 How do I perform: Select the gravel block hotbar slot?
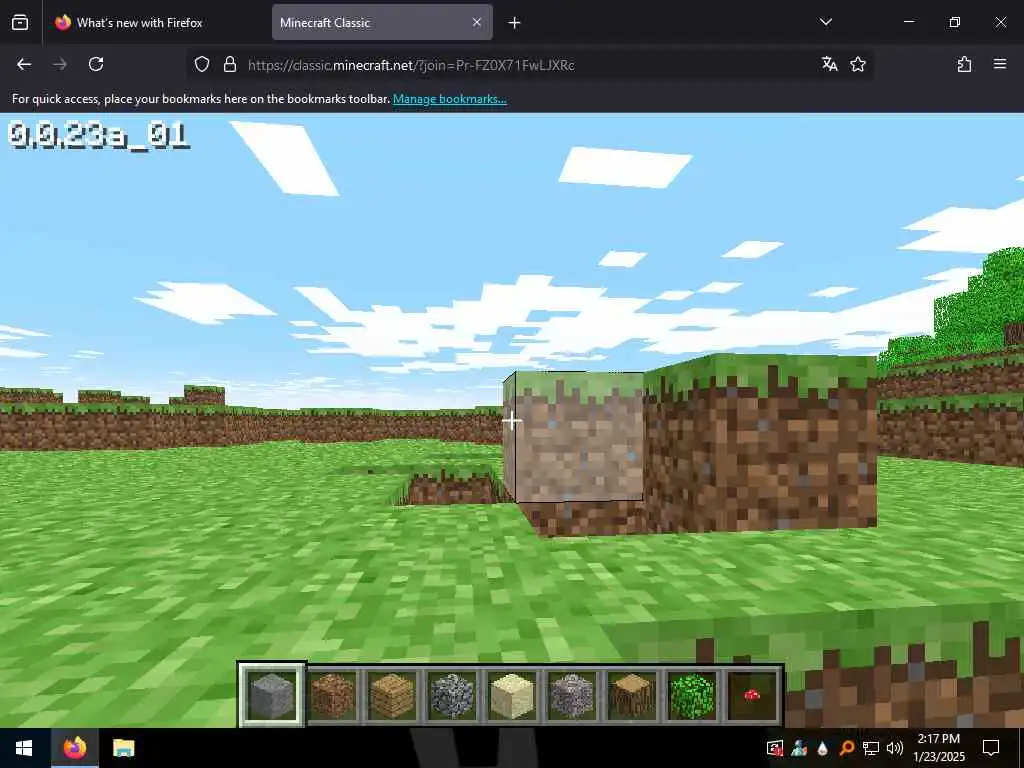(x=572, y=696)
